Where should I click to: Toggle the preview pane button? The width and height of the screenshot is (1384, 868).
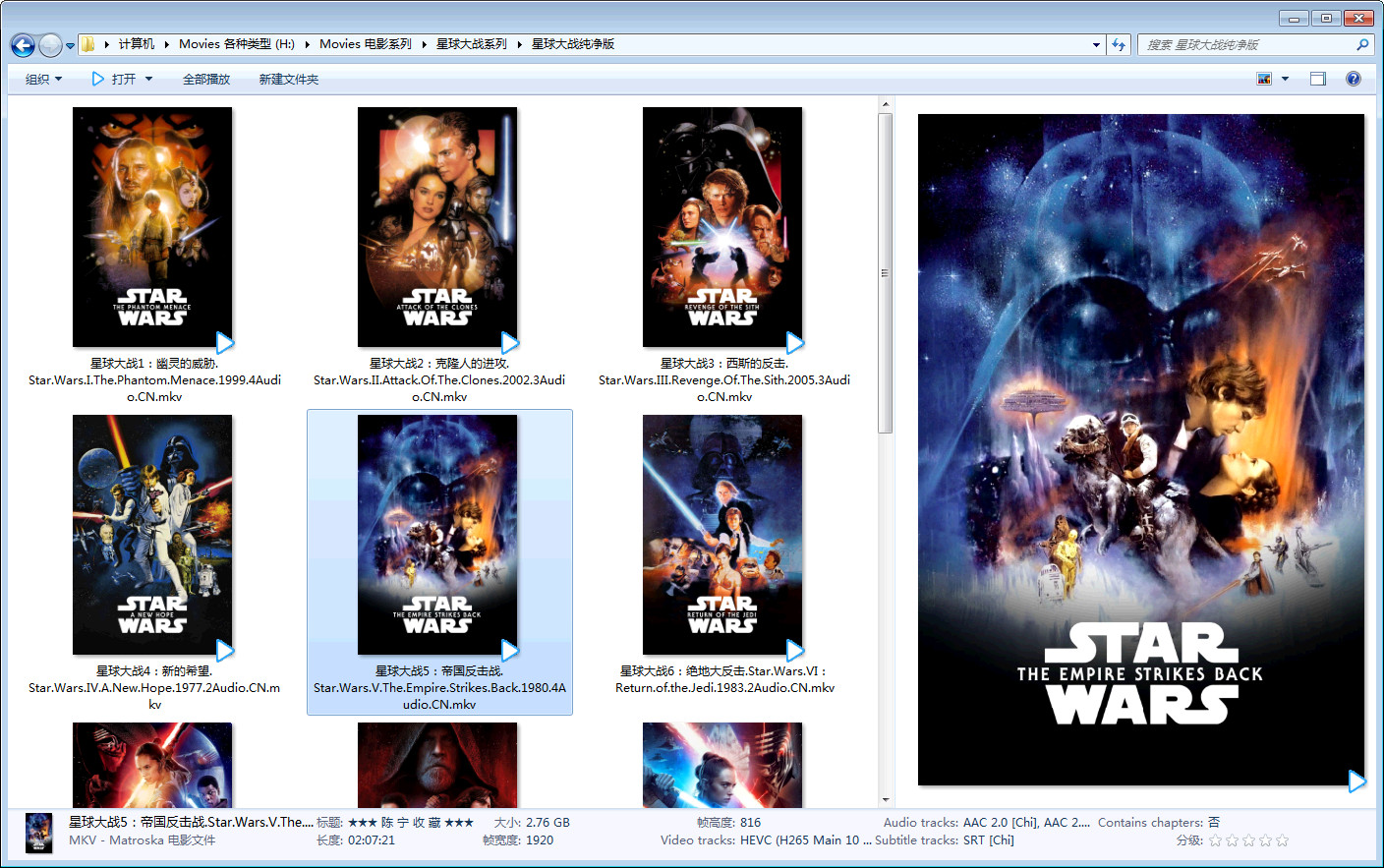(1318, 79)
